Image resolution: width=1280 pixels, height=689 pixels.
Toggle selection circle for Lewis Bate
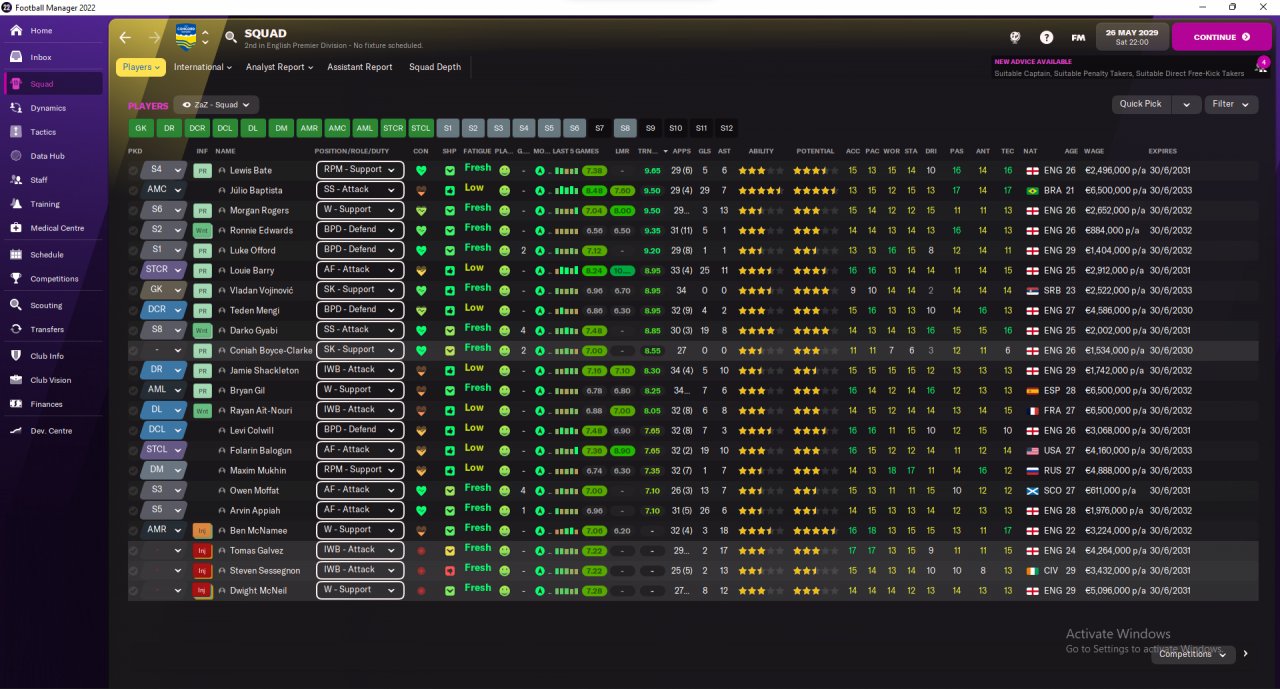[x=134, y=171]
